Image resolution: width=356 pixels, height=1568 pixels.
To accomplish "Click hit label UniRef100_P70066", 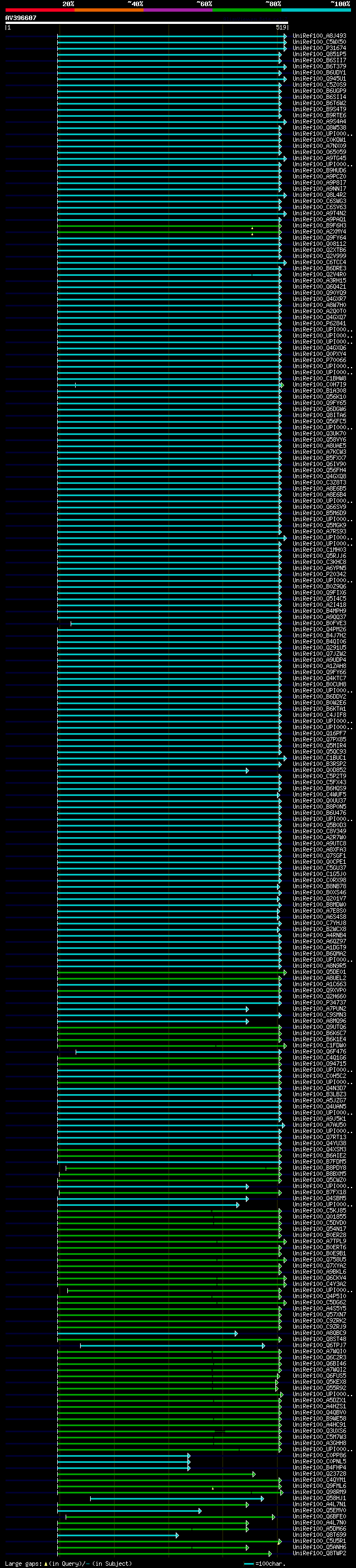I will pos(319,360).
